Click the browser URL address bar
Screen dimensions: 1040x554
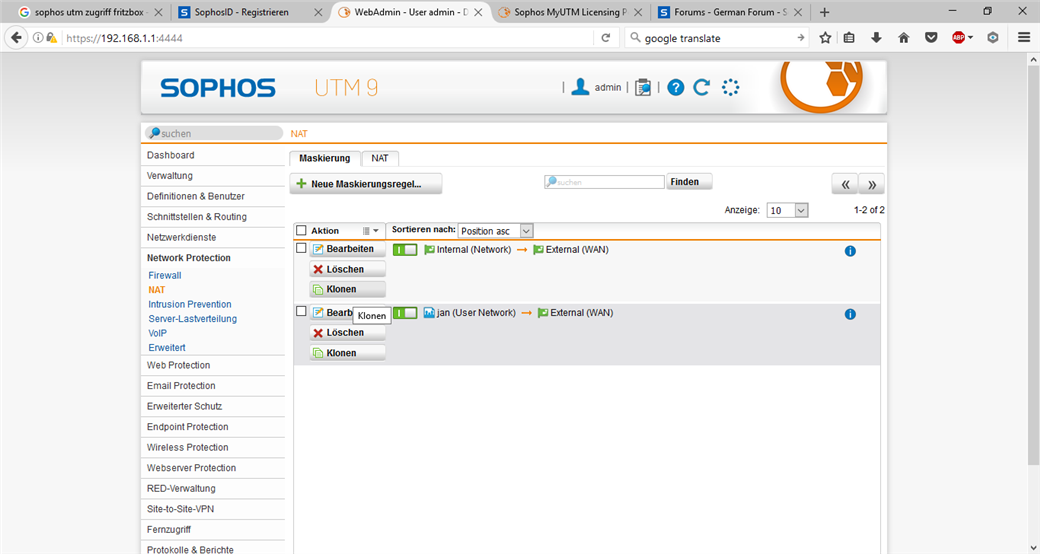coord(328,38)
